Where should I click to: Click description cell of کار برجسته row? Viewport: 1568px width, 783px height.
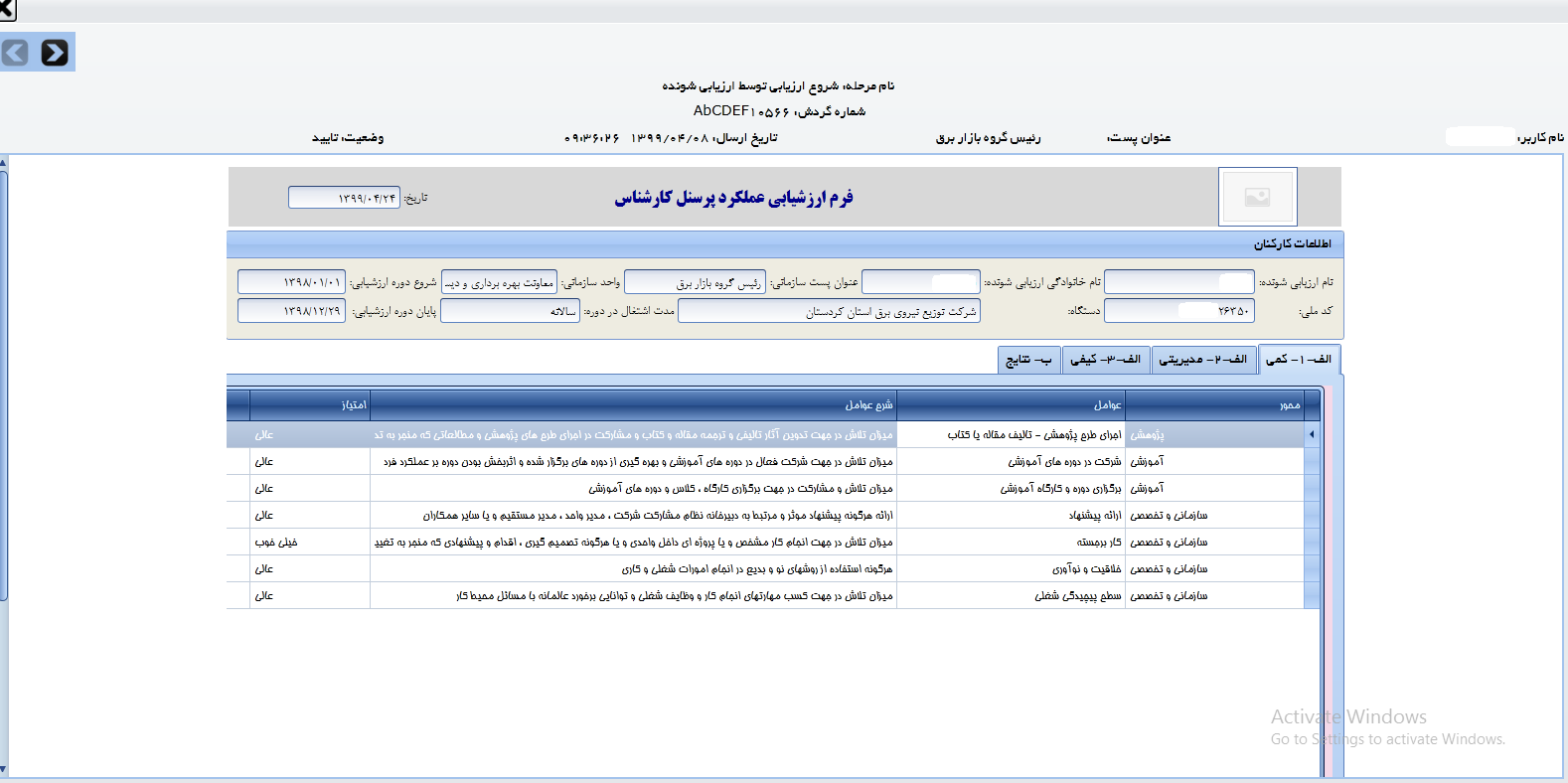pyautogui.click(x=633, y=542)
